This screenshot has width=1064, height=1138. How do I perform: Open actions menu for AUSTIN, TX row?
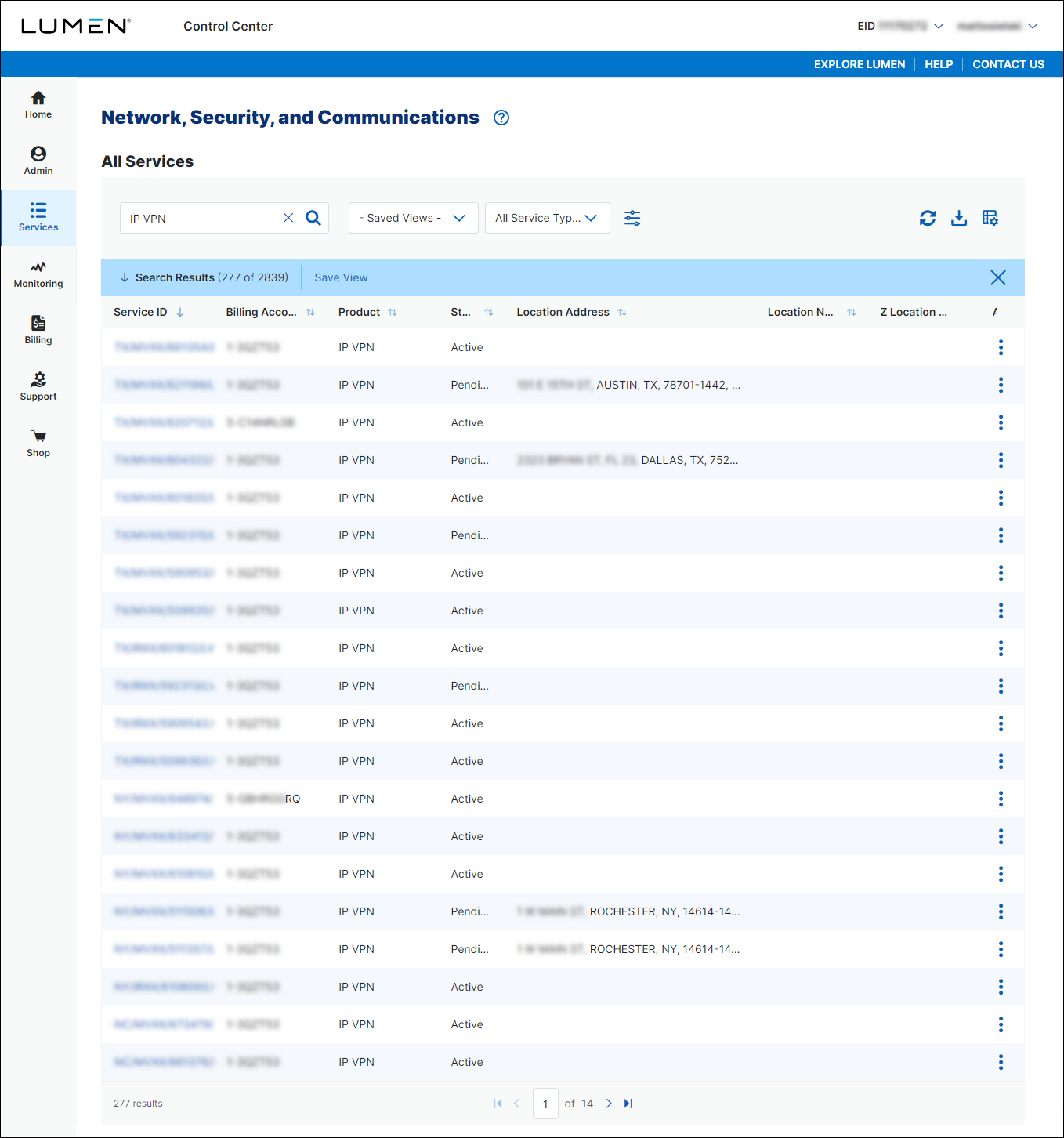pyautogui.click(x=1001, y=385)
